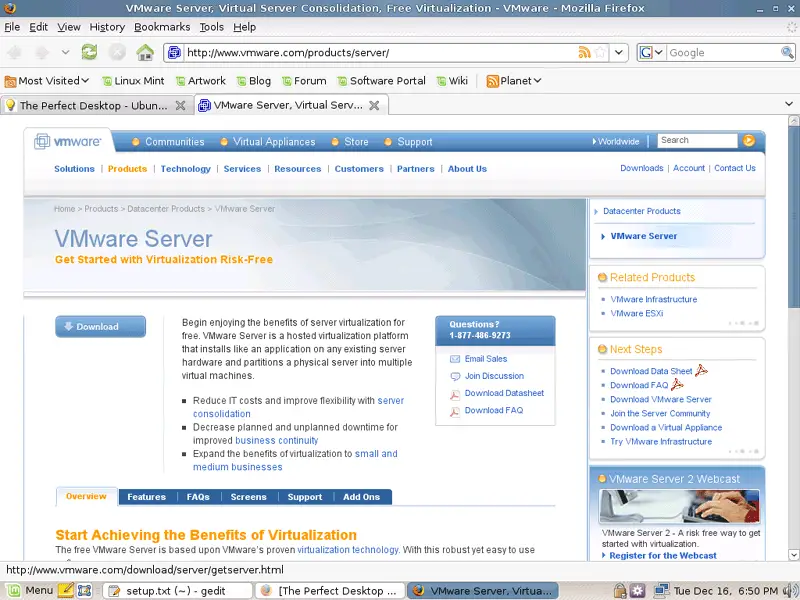
Task: Click inside the URL address field
Action: [380, 52]
